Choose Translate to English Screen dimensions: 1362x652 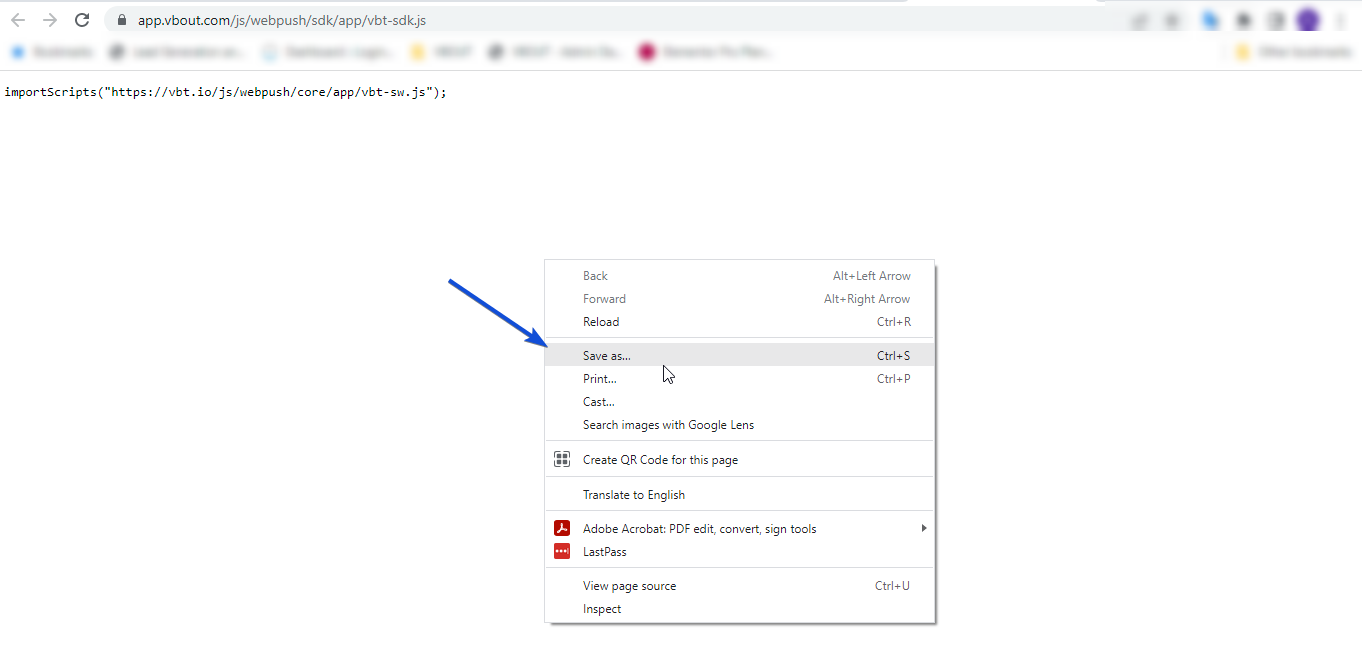(740, 495)
